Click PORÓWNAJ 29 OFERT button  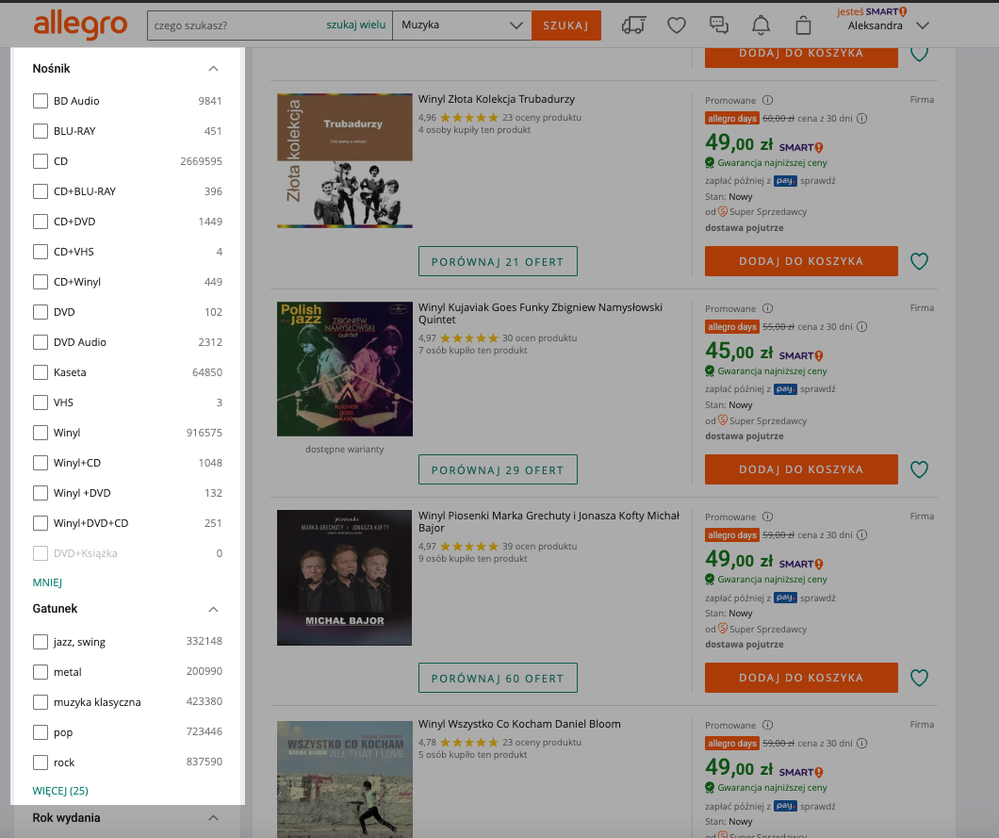coord(498,470)
